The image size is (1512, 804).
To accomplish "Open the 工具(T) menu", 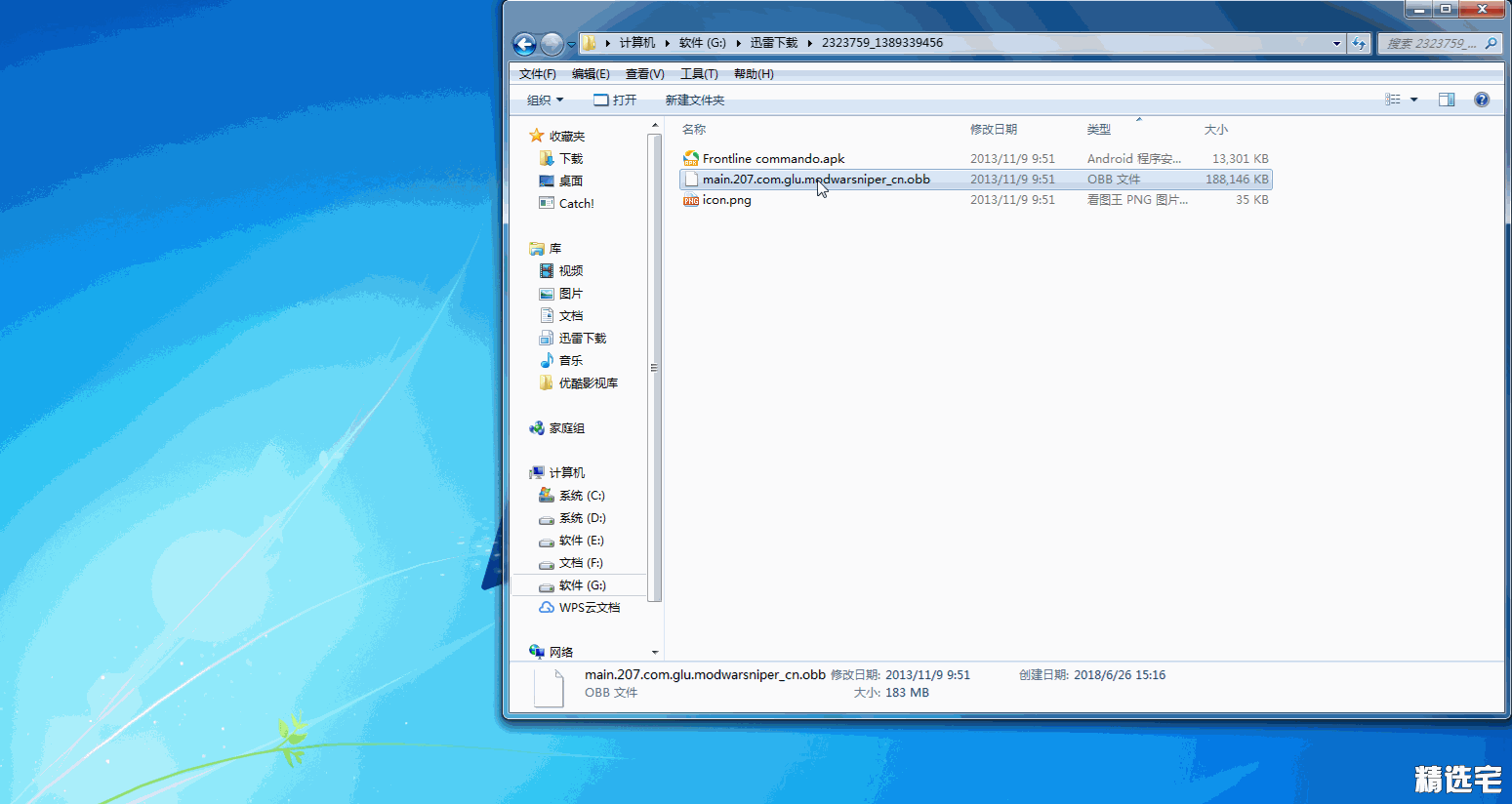I will (699, 74).
